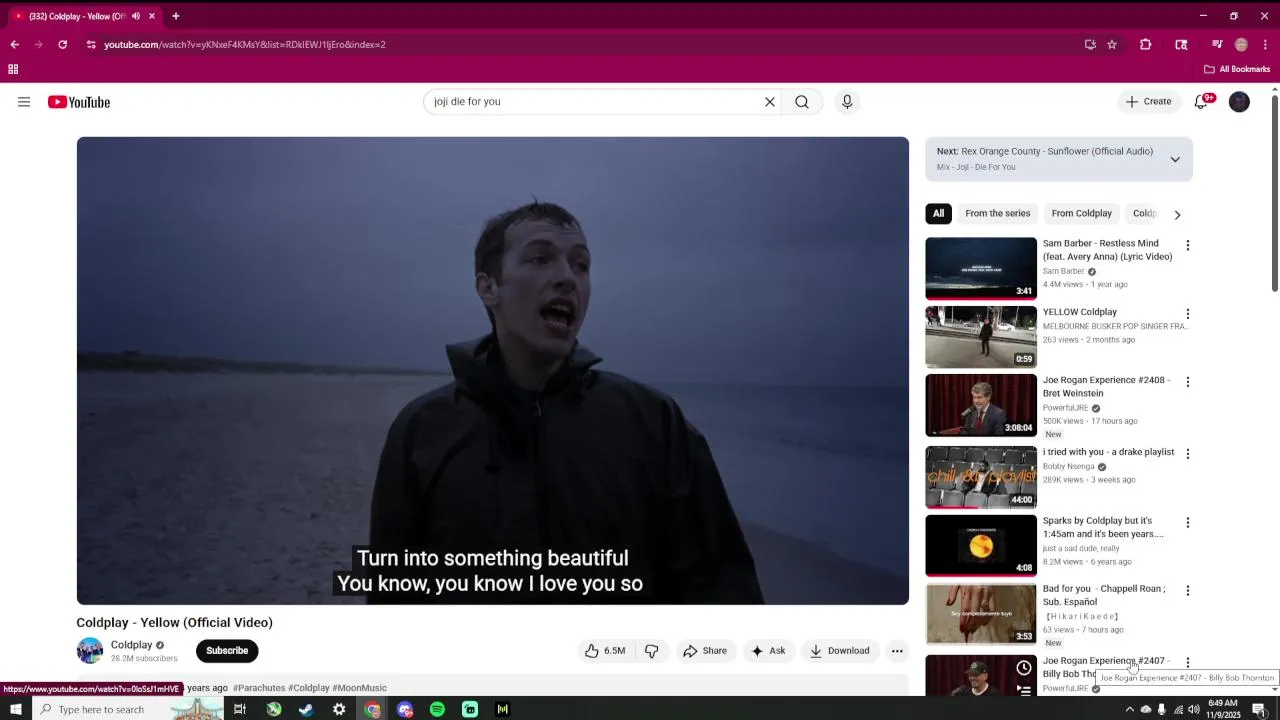Show hidden system tray icons

tap(1130, 709)
